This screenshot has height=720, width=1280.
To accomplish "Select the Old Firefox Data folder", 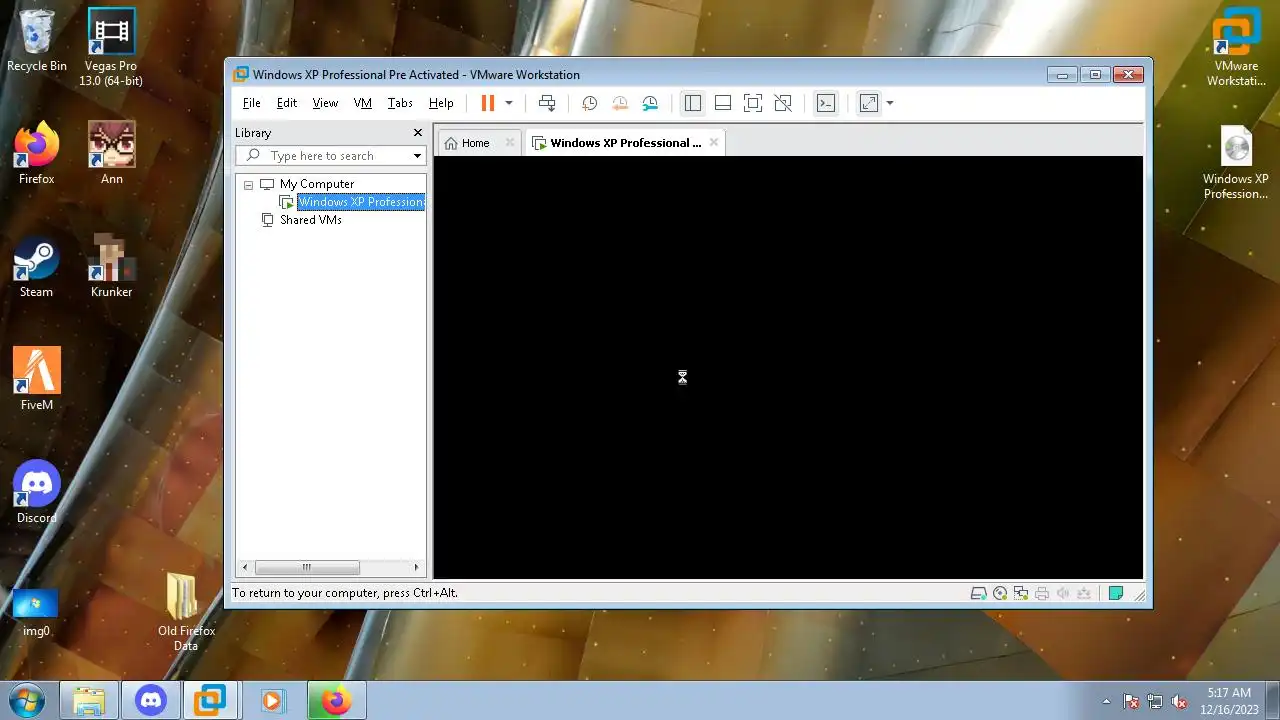I will tap(186, 612).
